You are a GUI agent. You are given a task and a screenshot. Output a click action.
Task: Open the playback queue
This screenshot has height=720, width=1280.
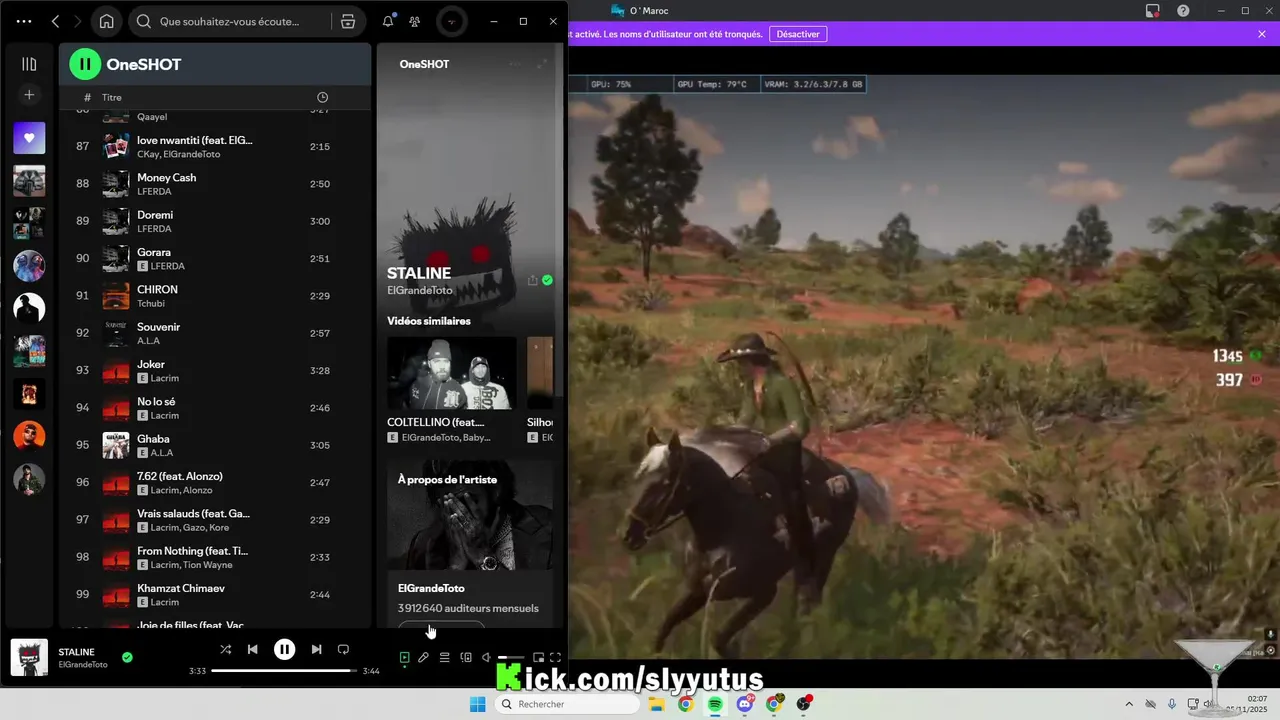point(445,658)
